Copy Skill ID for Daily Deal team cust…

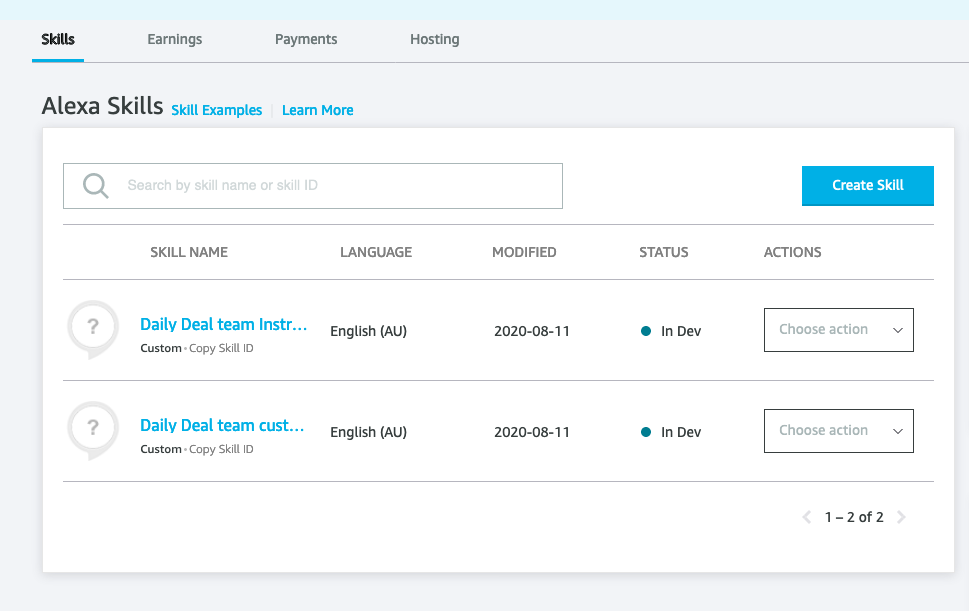221,449
